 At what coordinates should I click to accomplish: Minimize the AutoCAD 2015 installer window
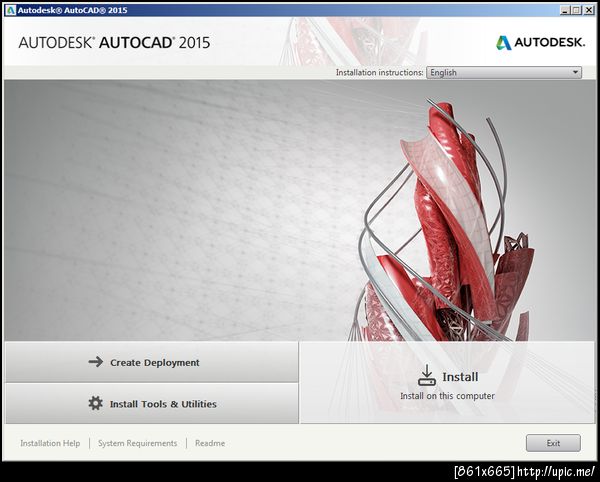(565, 10)
